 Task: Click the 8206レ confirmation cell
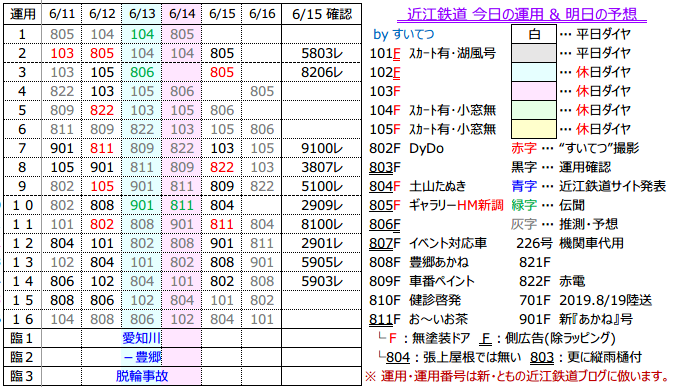pos(322,72)
